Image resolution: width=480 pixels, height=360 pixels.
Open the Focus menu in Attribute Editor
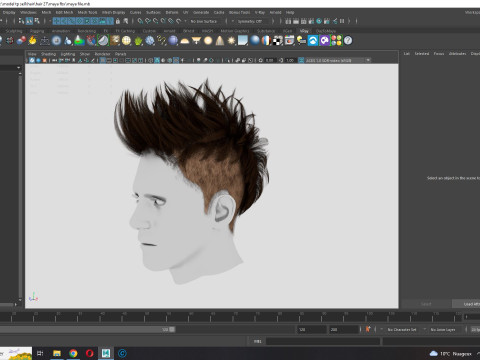pos(439,53)
